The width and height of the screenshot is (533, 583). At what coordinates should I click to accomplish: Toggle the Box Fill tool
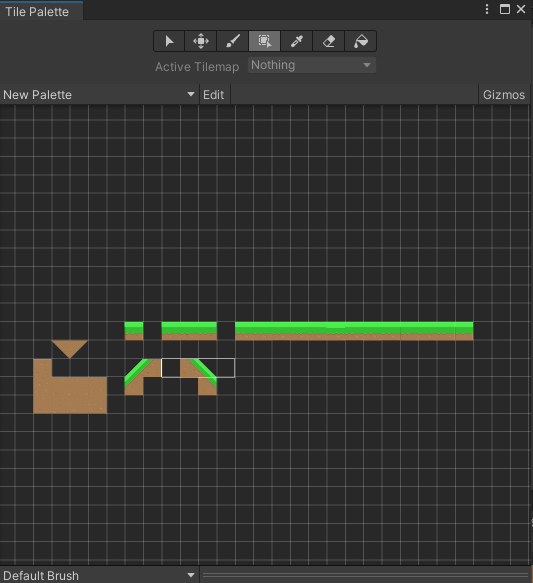[x=264, y=41]
